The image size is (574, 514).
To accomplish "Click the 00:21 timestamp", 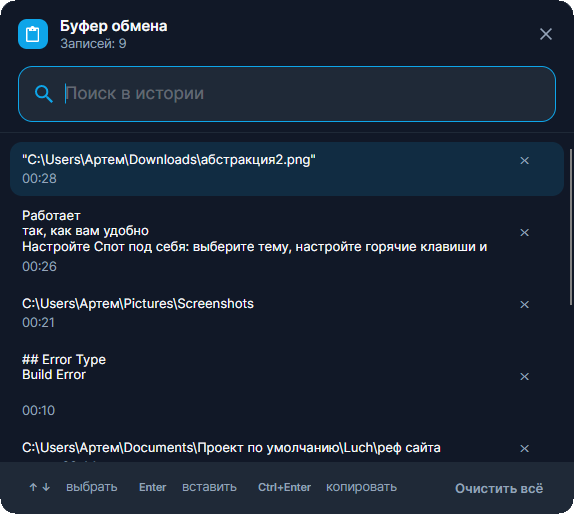I will (x=38, y=323).
